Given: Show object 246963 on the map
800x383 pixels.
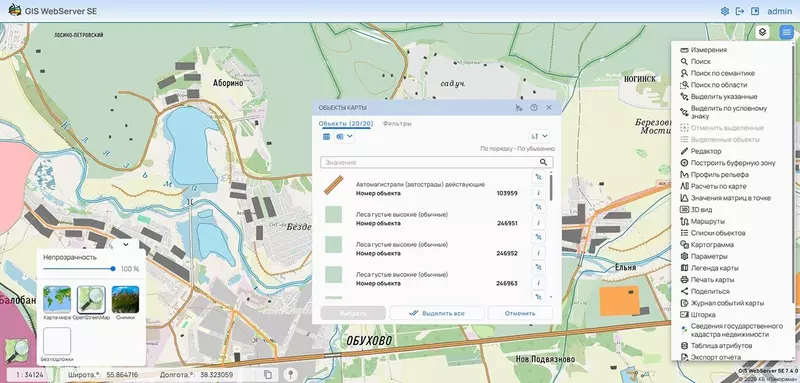Looking at the screenshot, I should (538, 267).
